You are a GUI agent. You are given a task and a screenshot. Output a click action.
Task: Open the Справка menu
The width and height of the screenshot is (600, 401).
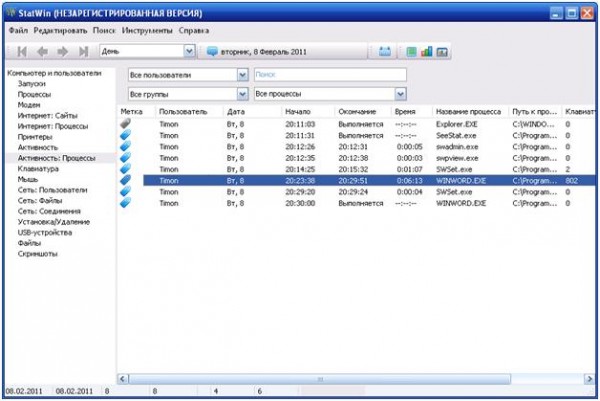click(x=194, y=30)
